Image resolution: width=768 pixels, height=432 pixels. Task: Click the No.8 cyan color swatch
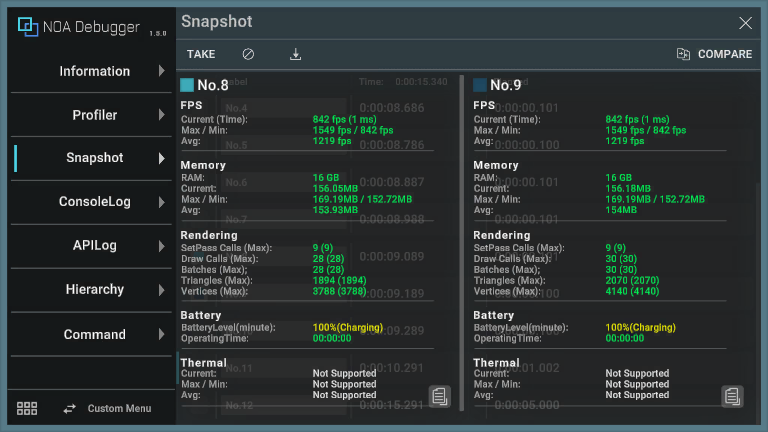[187, 85]
